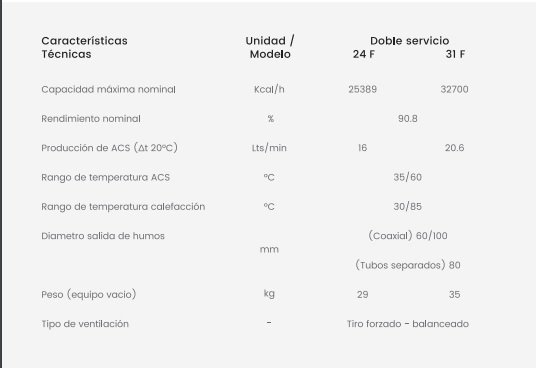Image resolution: width=540 pixels, height=368 pixels.
Task: Click the 32700 capacity value
Action: [454, 90]
